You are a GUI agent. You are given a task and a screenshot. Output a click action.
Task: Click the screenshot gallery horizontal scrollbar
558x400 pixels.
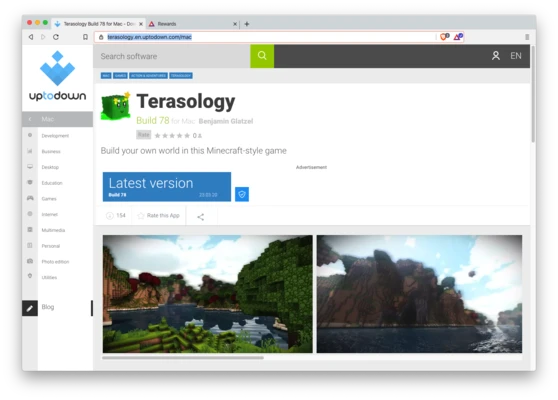pyautogui.click(x=183, y=358)
